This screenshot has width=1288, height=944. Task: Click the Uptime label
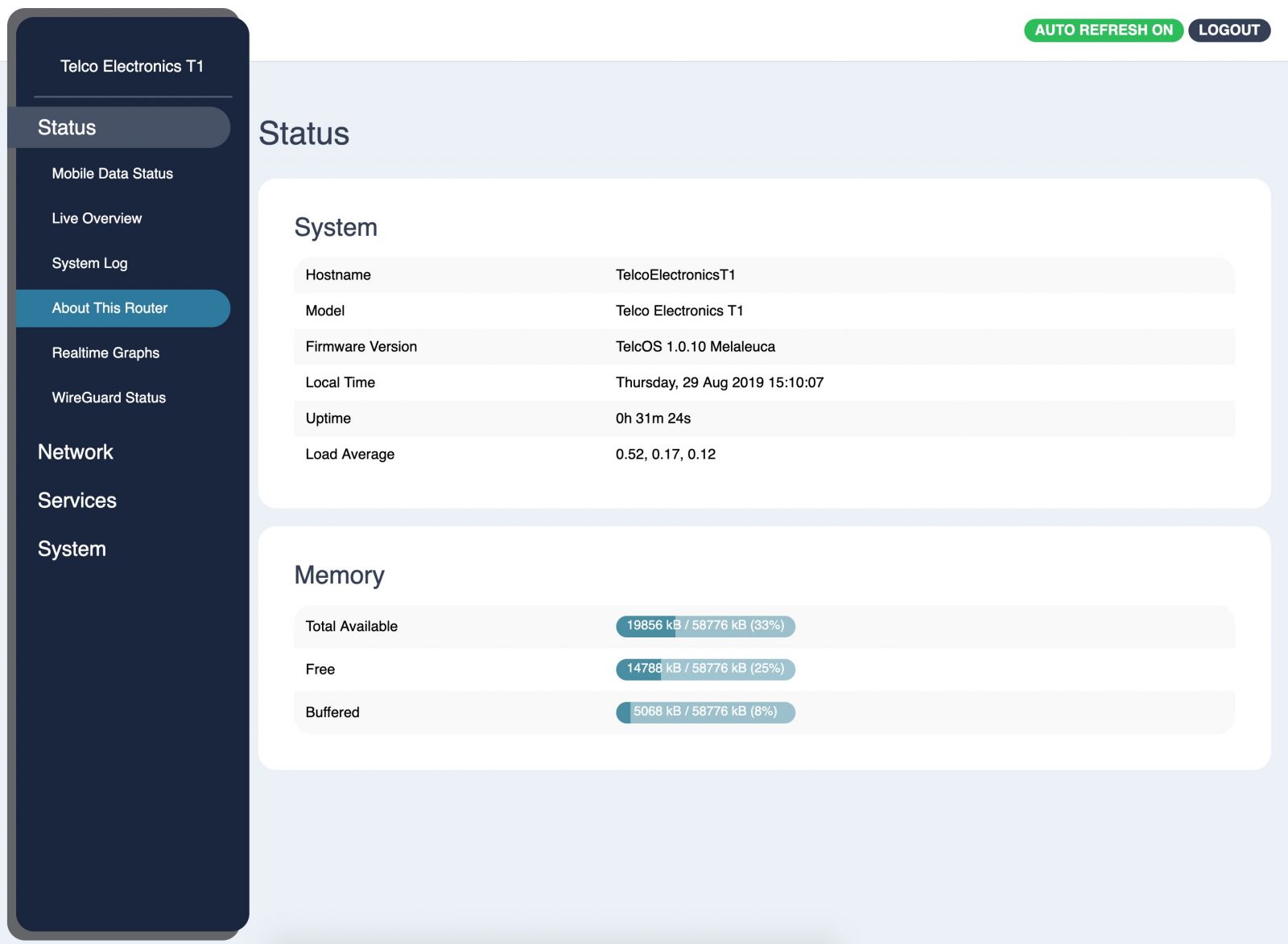pos(328,418)
